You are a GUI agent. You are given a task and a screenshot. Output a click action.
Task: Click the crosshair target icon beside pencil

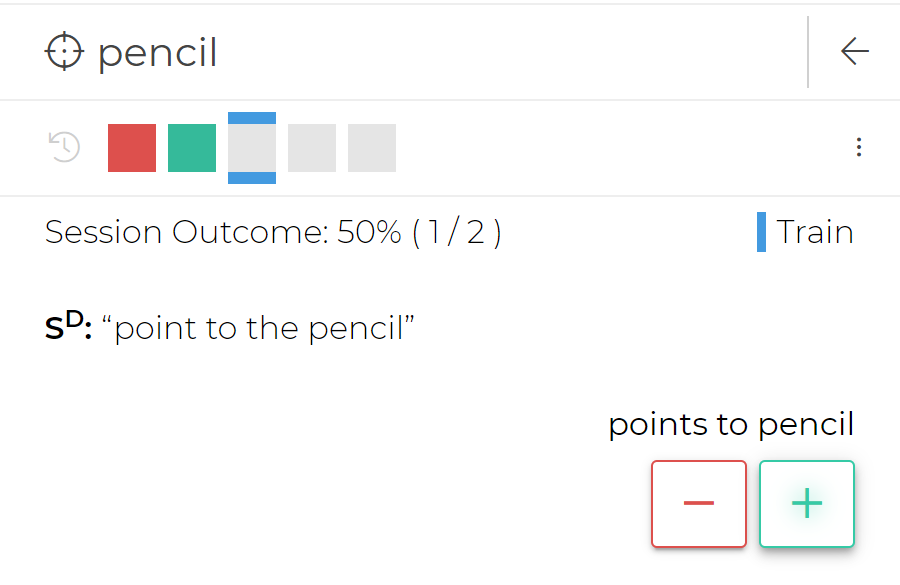coord(64,52)
